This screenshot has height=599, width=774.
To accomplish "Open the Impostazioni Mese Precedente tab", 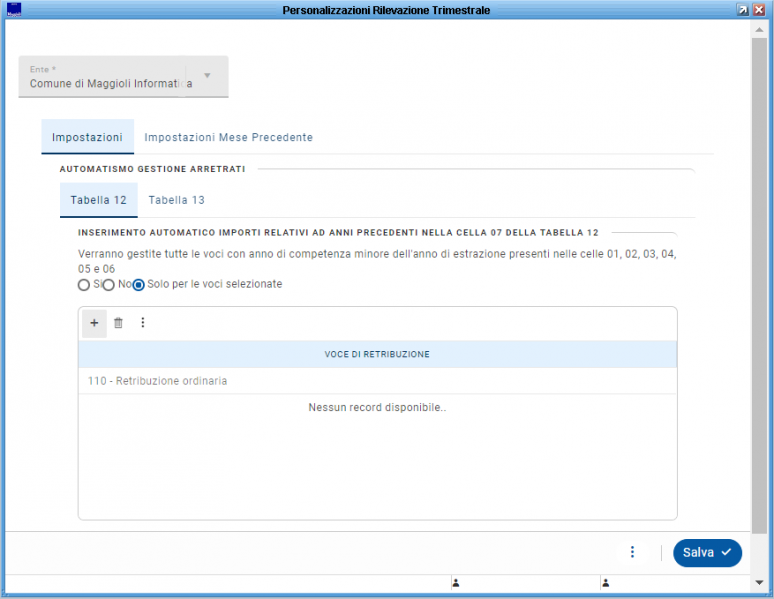I will [229, 137].
